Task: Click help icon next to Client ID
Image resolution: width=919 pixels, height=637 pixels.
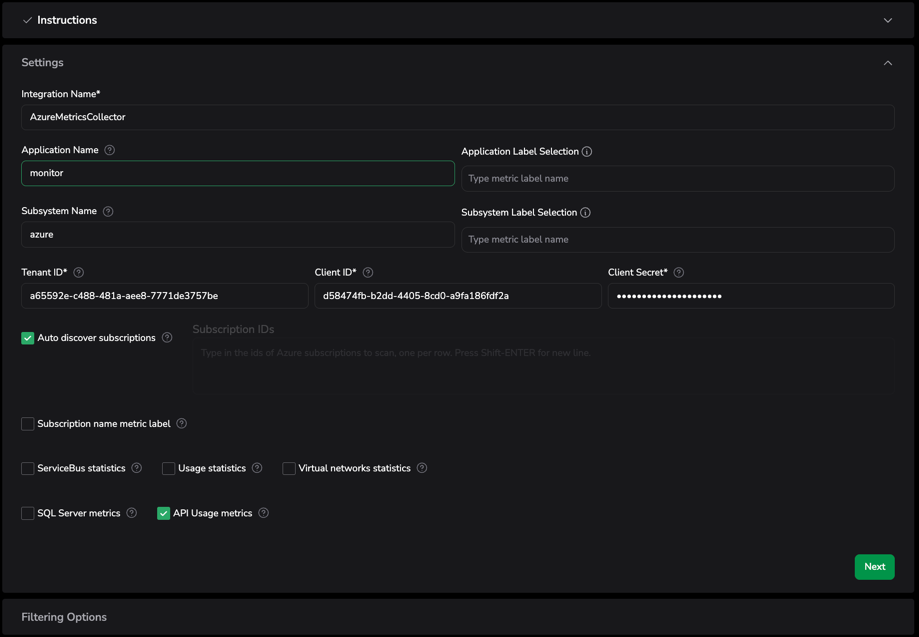Action: pos(368,272)
